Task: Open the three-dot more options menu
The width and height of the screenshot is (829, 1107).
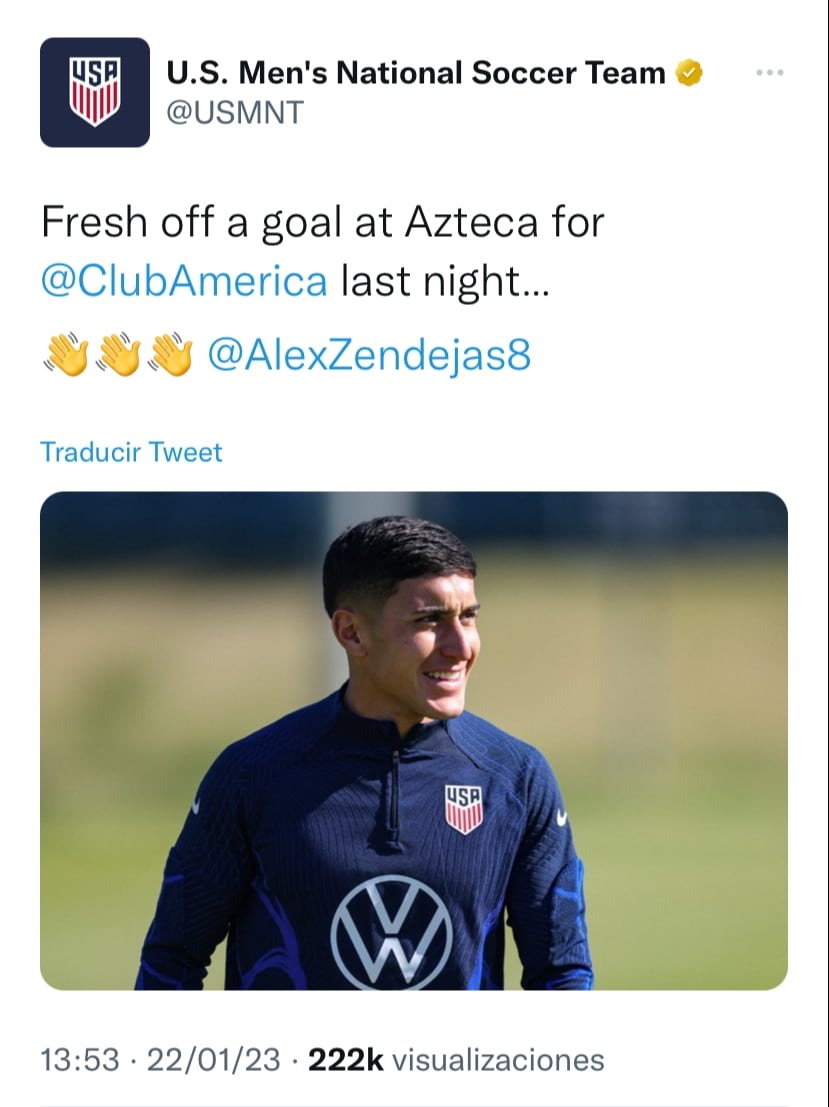Action: 769,74
